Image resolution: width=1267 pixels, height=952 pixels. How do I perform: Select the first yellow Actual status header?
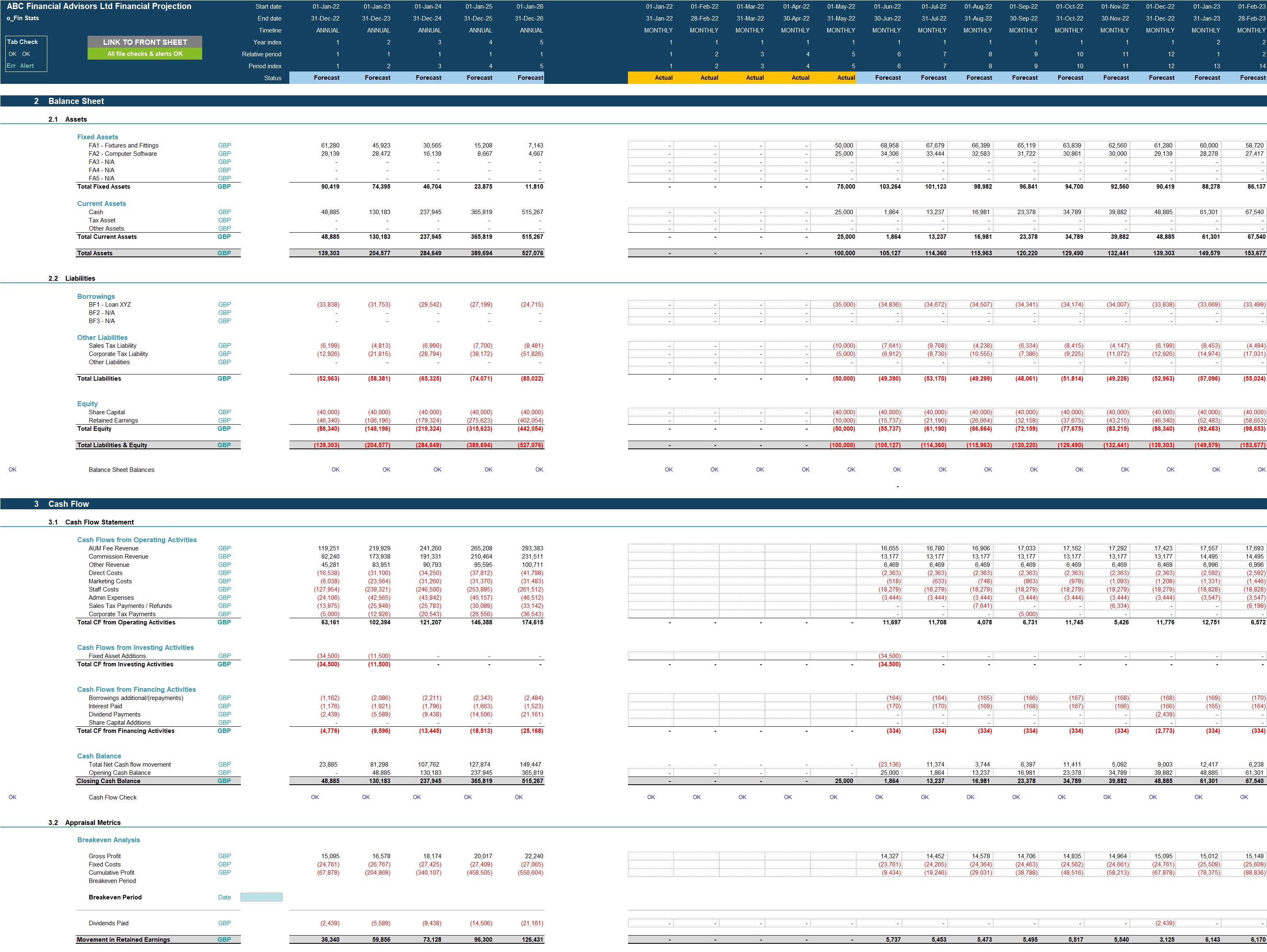pyautogui.click(x=651, y=77)
